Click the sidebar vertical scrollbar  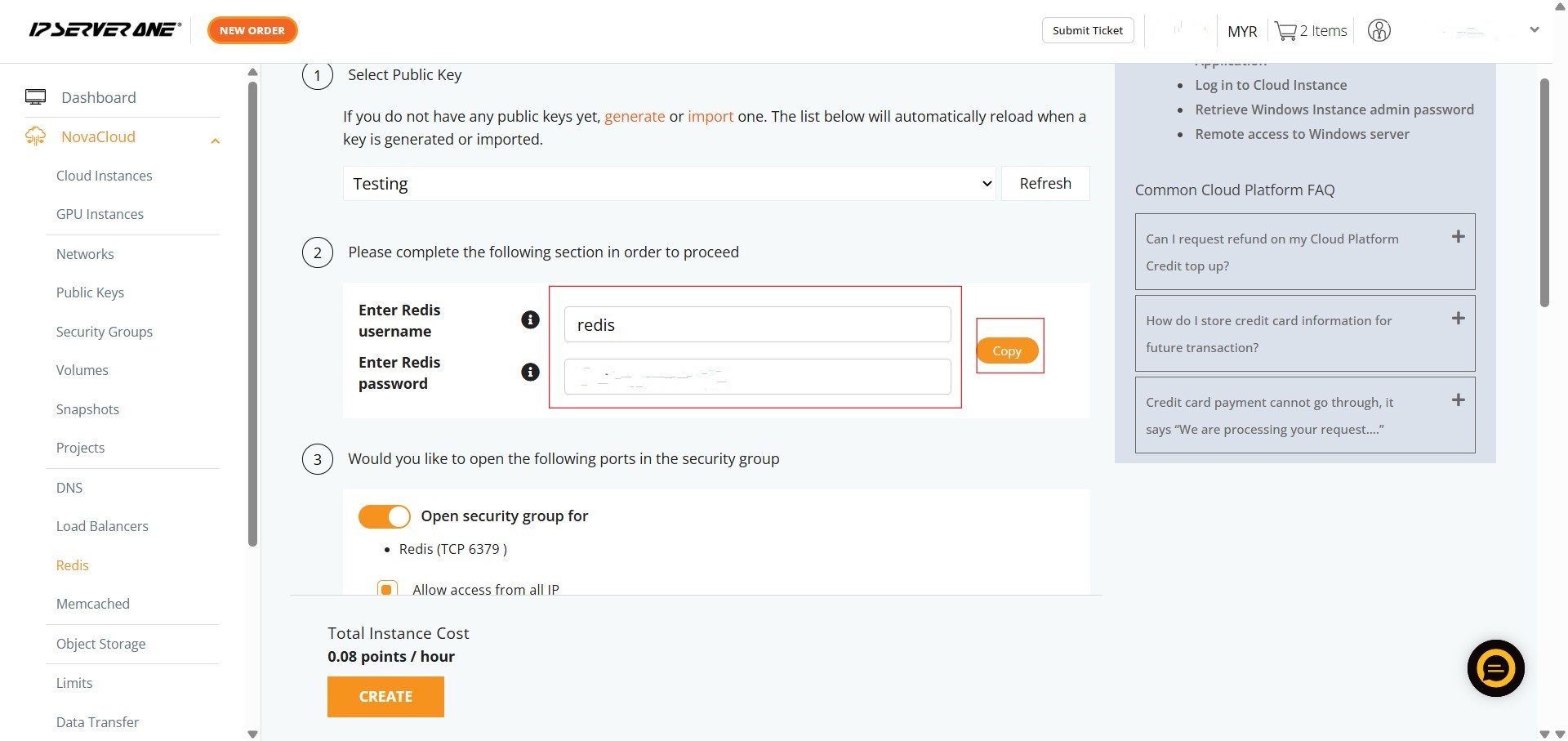pyautogui.click(x=252, y=310)
